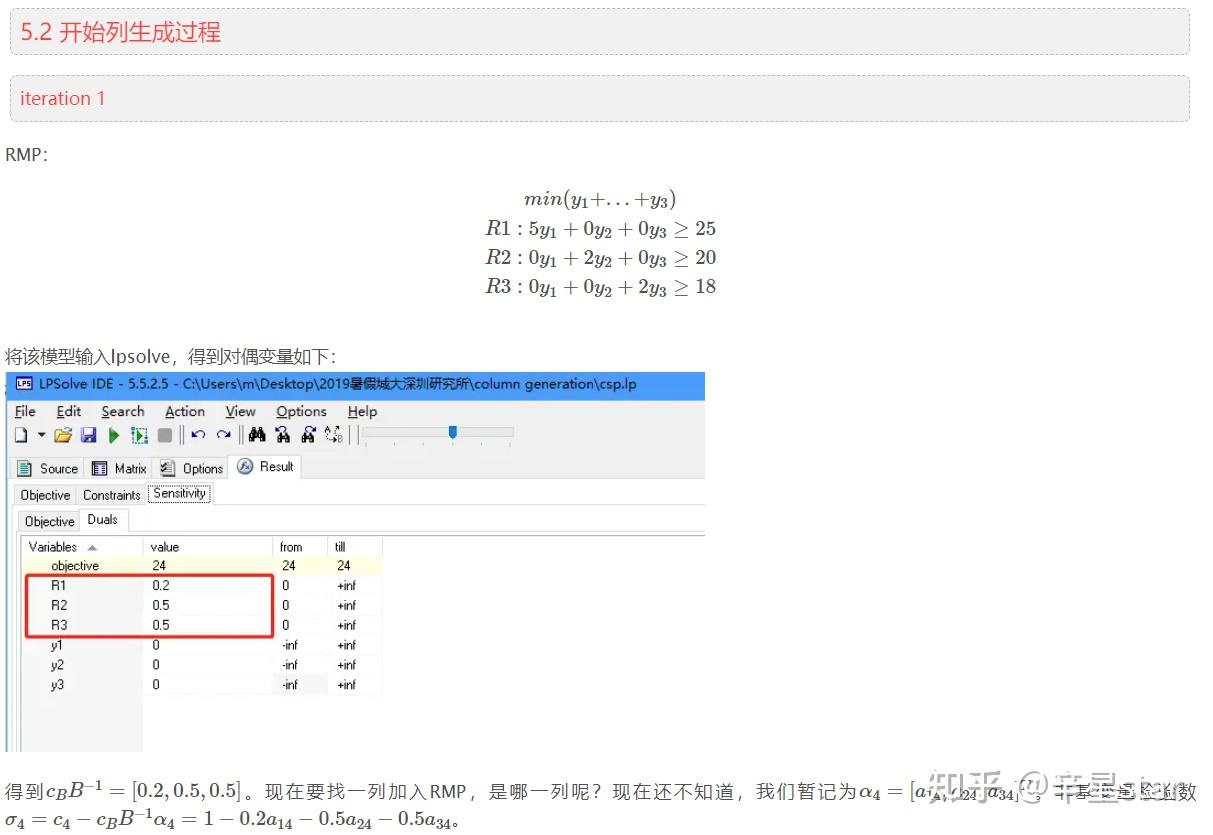Open Find using the binoculars icon
The width and height of the screenshot is (1213, 835).
pyautogui.click(x=255, y=434)
